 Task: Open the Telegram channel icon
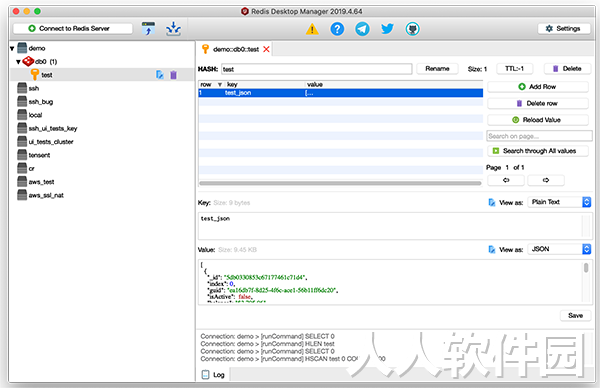click(362, 29)
